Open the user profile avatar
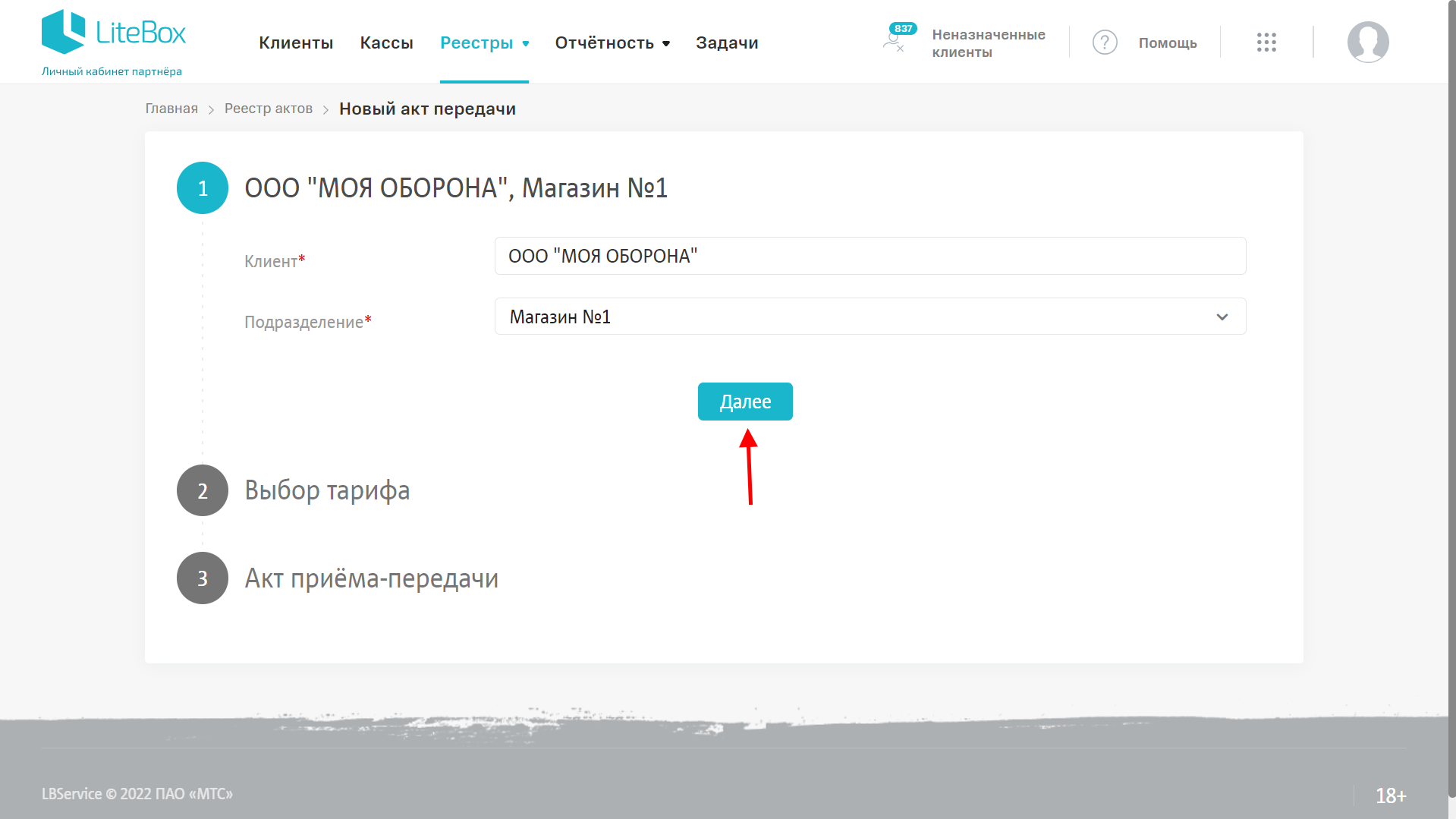1456x819 pixels. [1368, 43]
